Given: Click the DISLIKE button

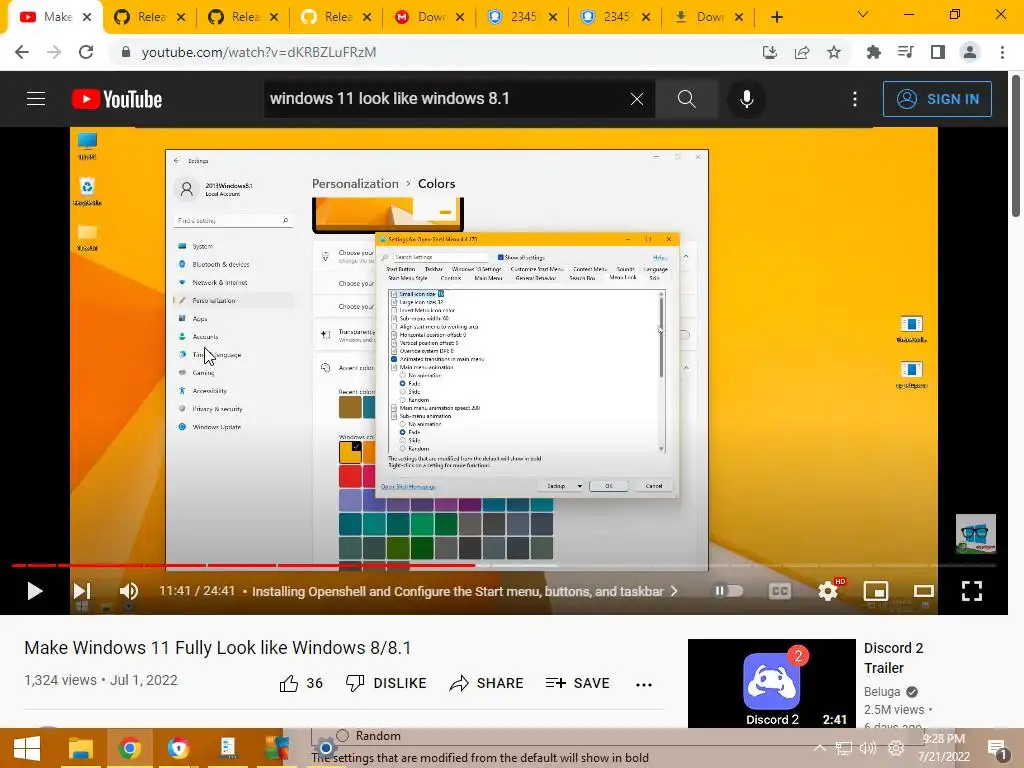Looking at the screenshot, I should 386,683.
